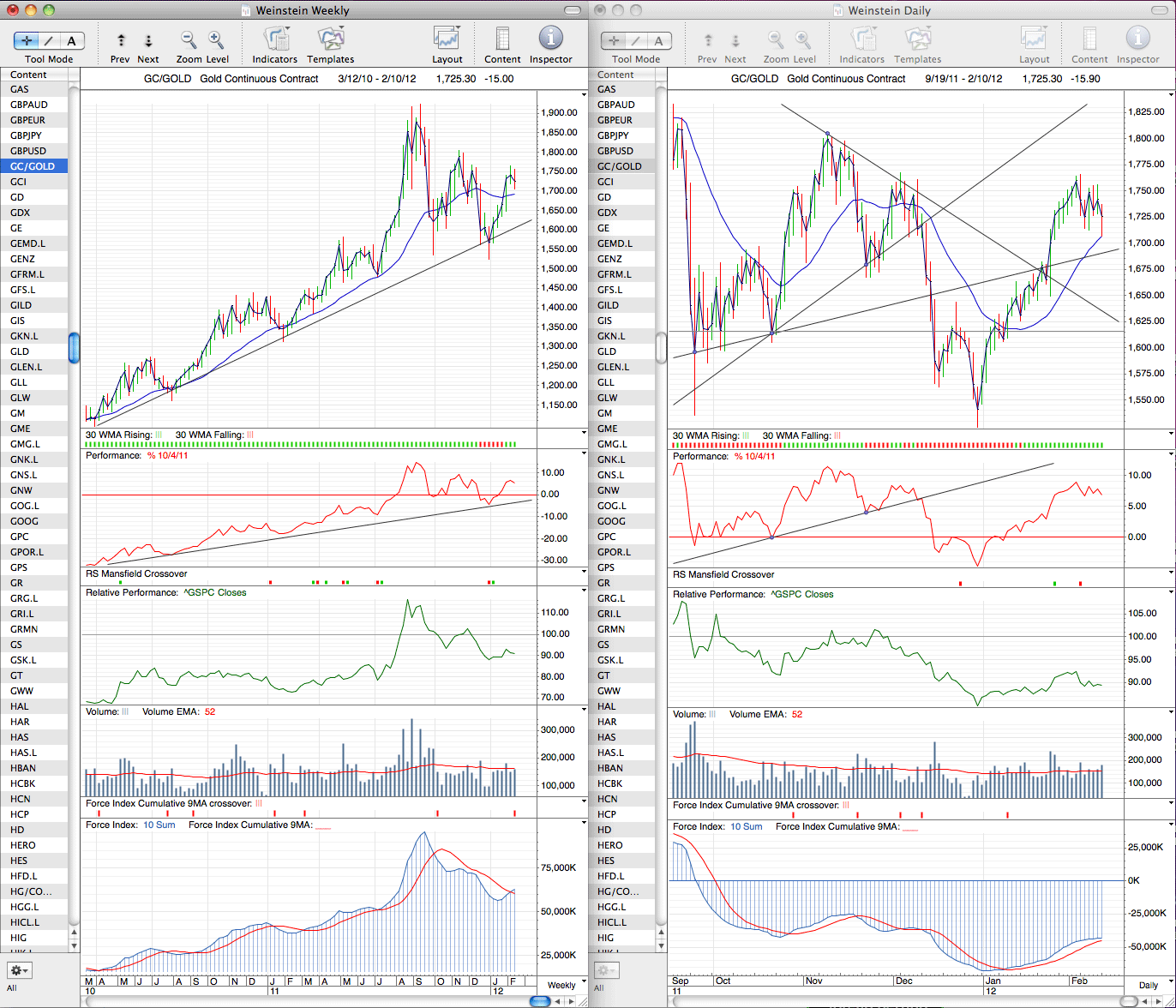Click Next arrow in Weinstein Weekly toolbar
Screen dimensions: 1176x1008
coord(148,40)
